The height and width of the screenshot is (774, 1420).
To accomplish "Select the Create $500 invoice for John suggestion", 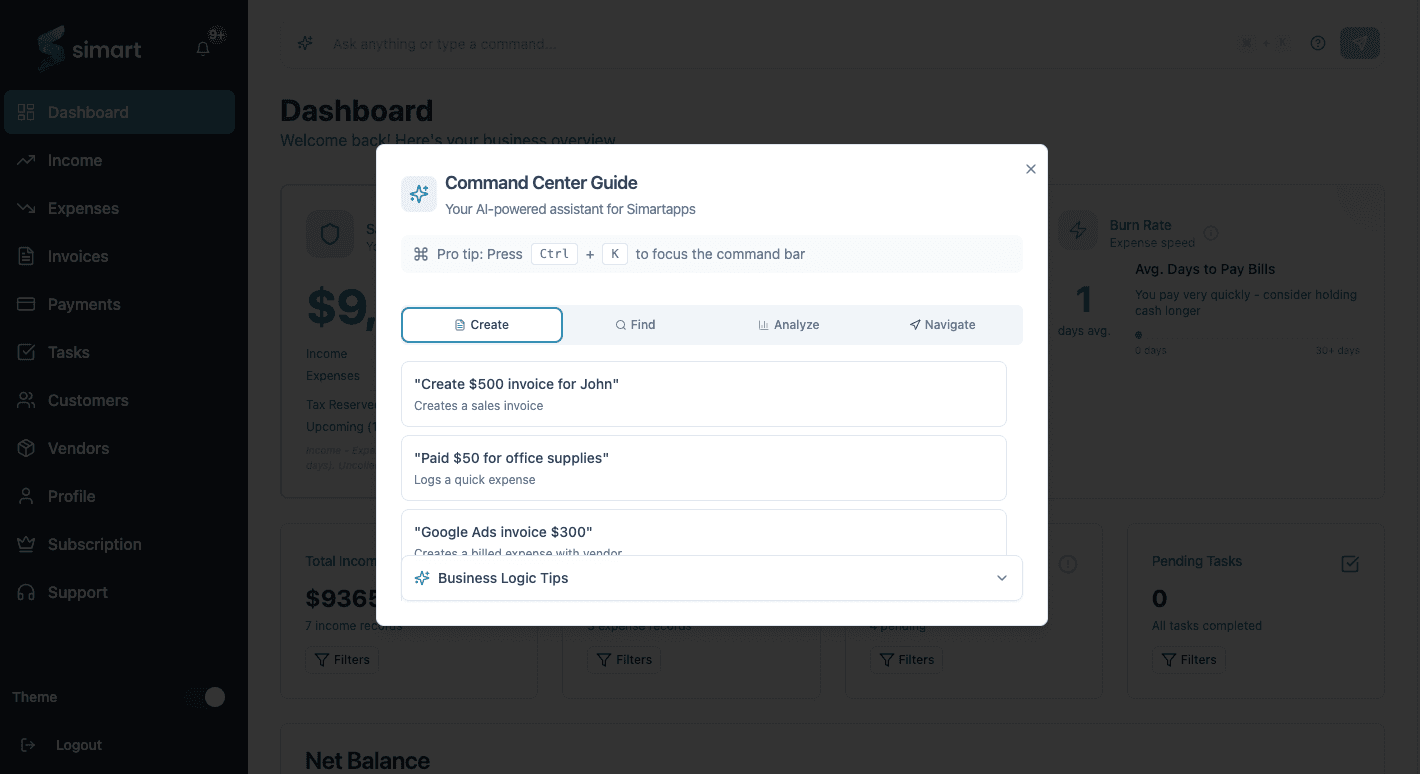I will [x=703, y=393].
